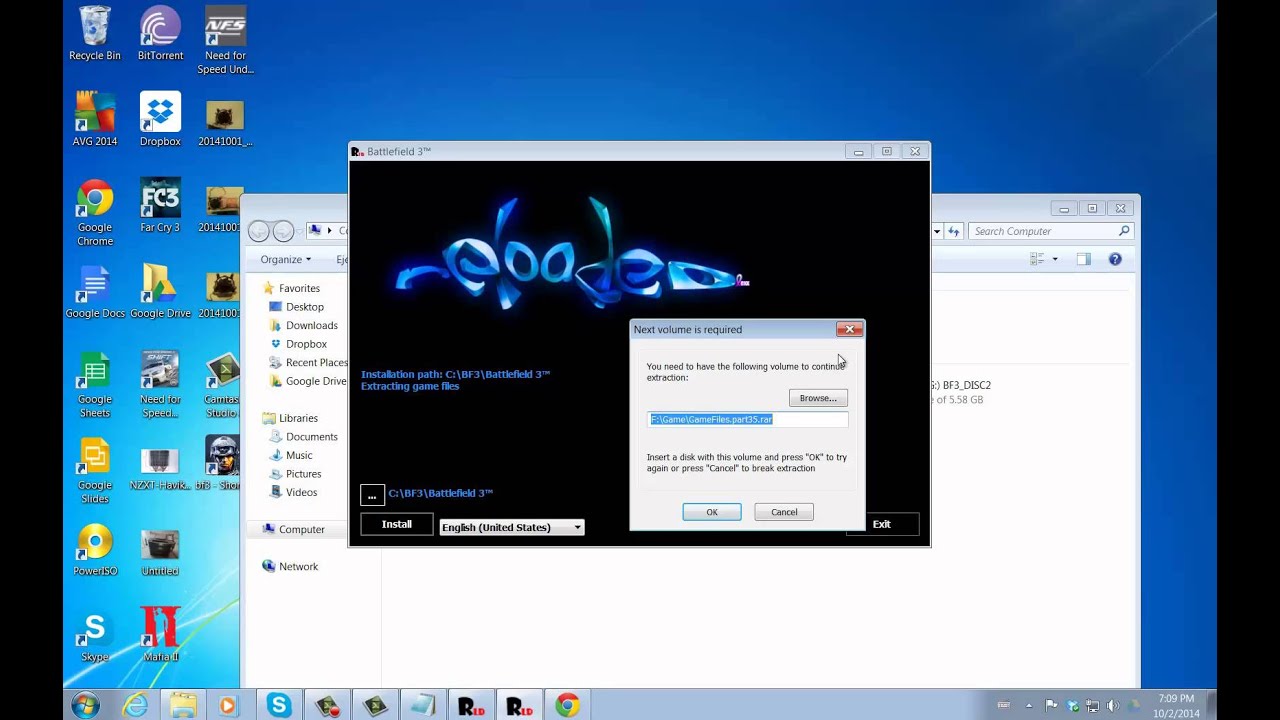Open Google Docs desktop shortcut
This screenshot has height=720, width=1280.
[x=95, y=292]
